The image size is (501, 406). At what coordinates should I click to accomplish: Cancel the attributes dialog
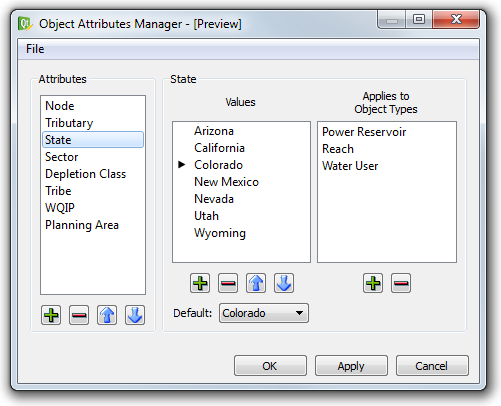(x=432, y=366)
